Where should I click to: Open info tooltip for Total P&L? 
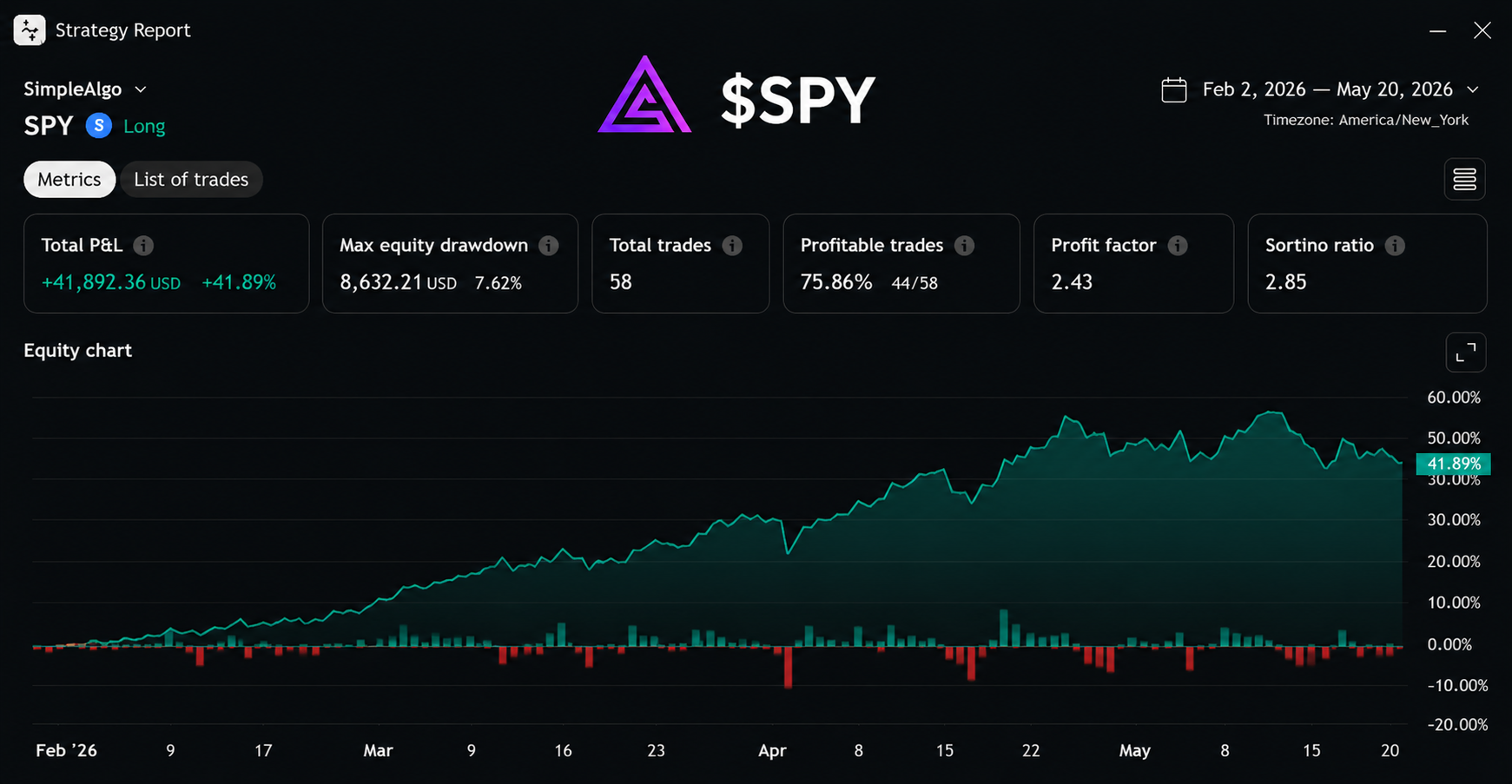143,246
